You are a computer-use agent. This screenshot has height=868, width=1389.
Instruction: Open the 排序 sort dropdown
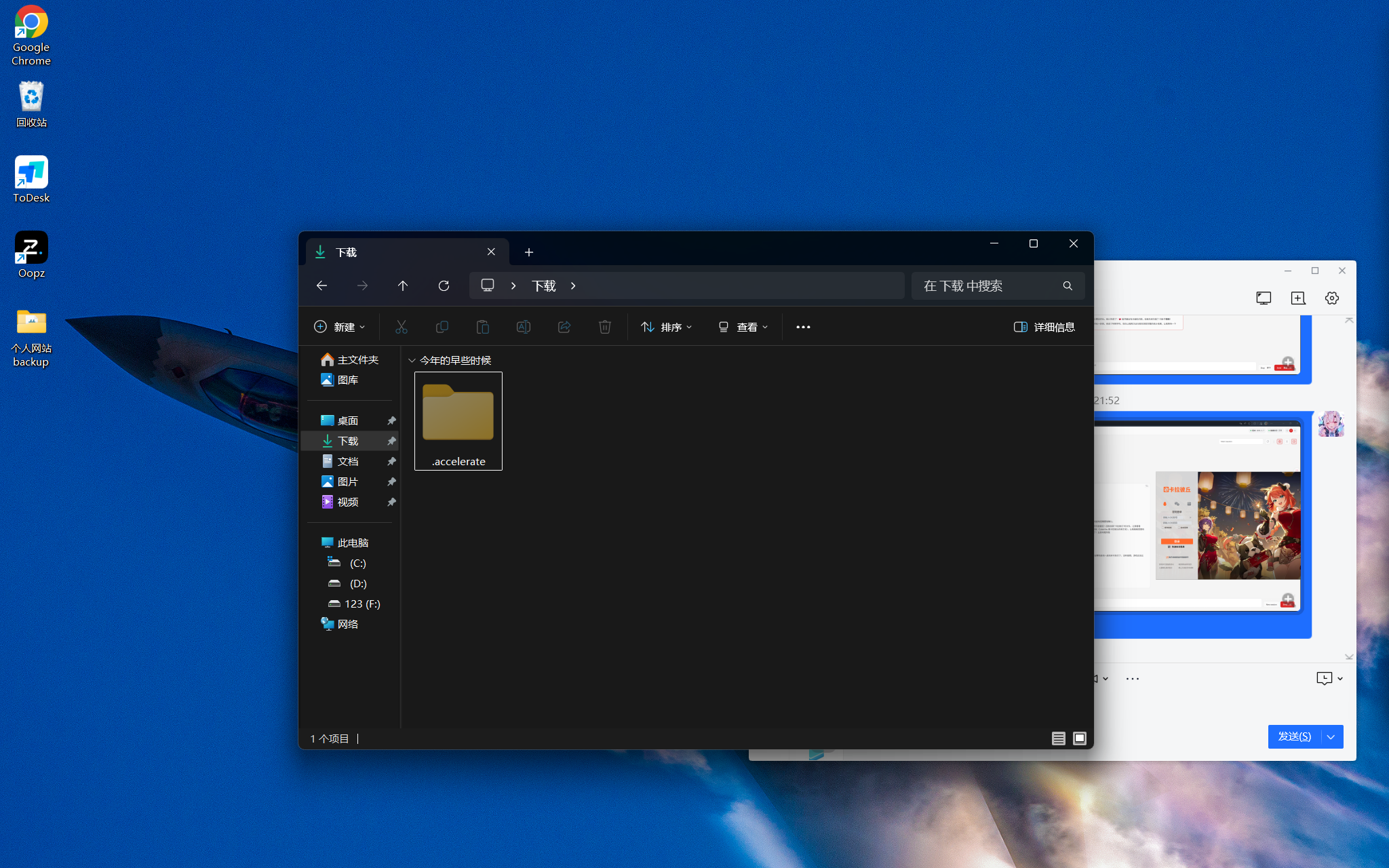click(x=667, y=327)
